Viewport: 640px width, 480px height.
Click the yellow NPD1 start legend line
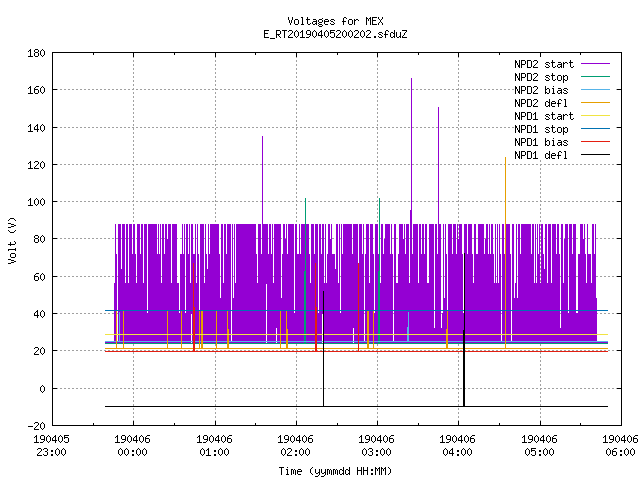(x=595, y=116)
